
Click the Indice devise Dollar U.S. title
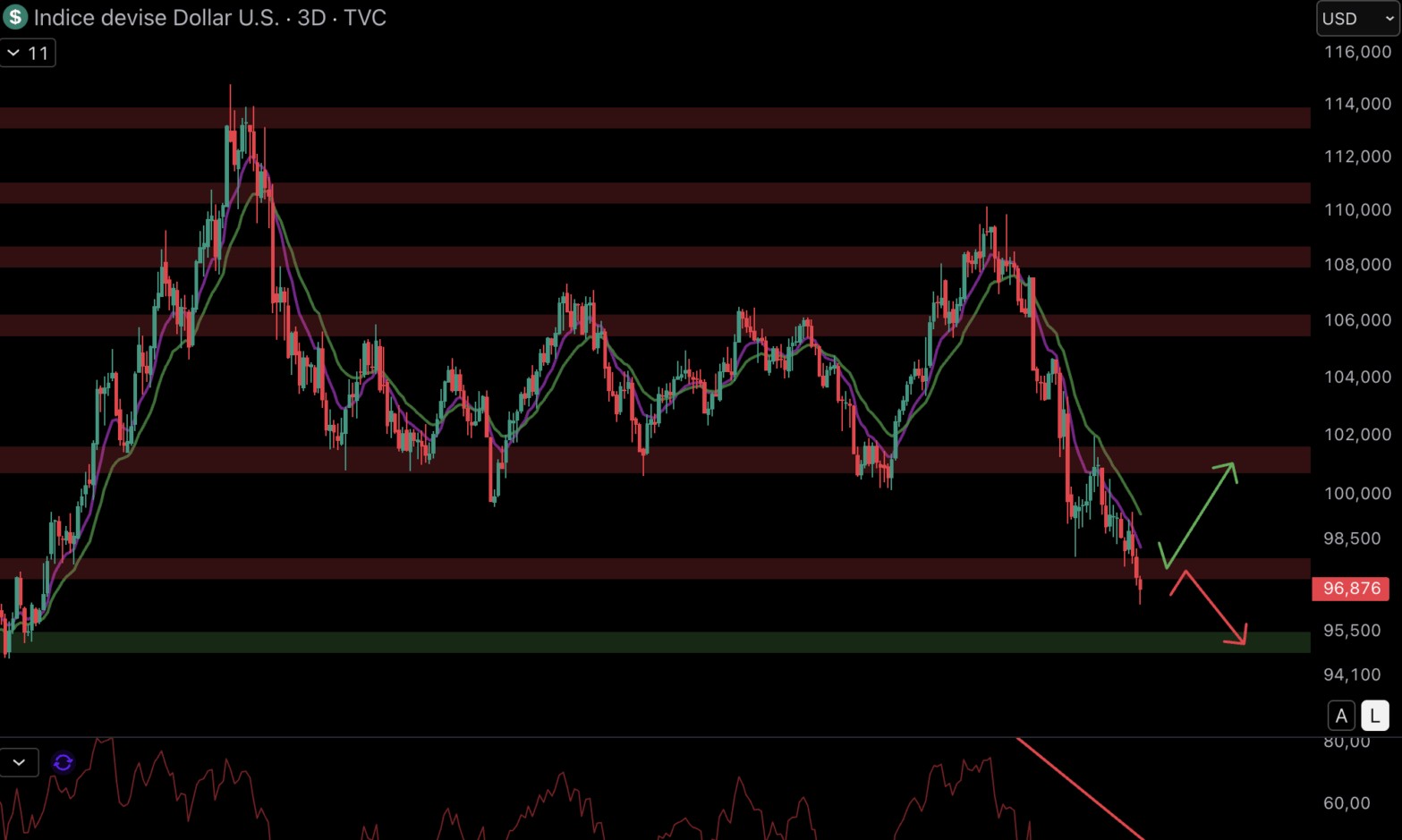coord(157,18)
